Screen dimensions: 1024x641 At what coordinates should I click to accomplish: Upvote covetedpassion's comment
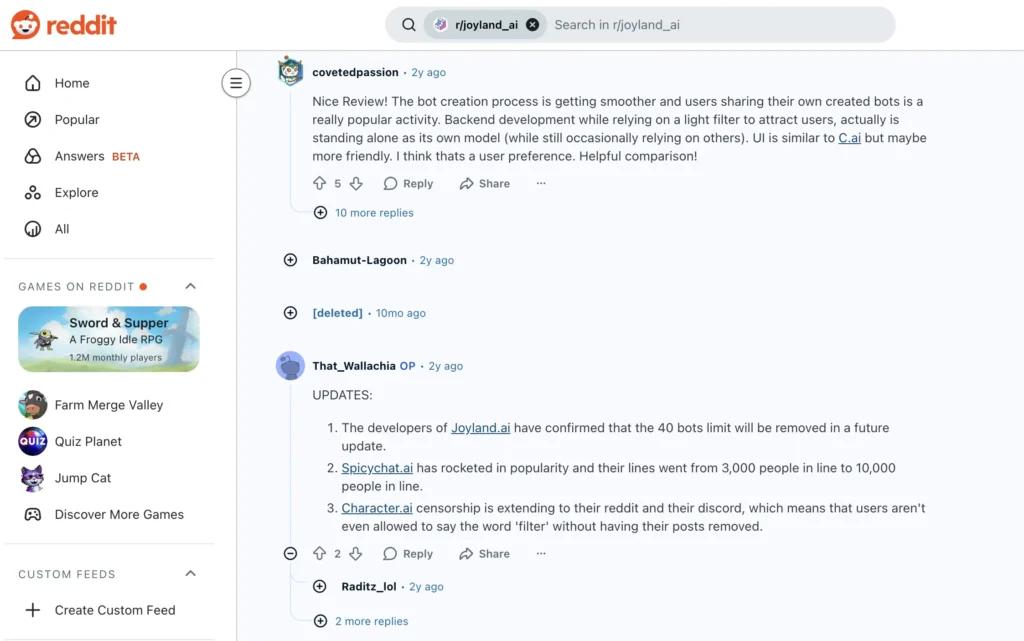click(x=320, y=184)
